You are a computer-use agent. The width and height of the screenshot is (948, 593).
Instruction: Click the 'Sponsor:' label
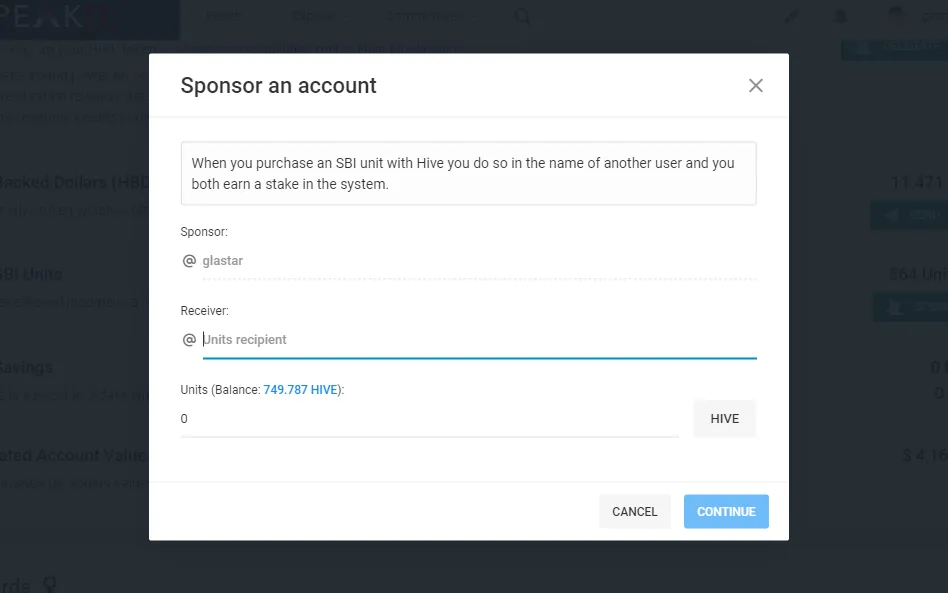click(204, 232)
